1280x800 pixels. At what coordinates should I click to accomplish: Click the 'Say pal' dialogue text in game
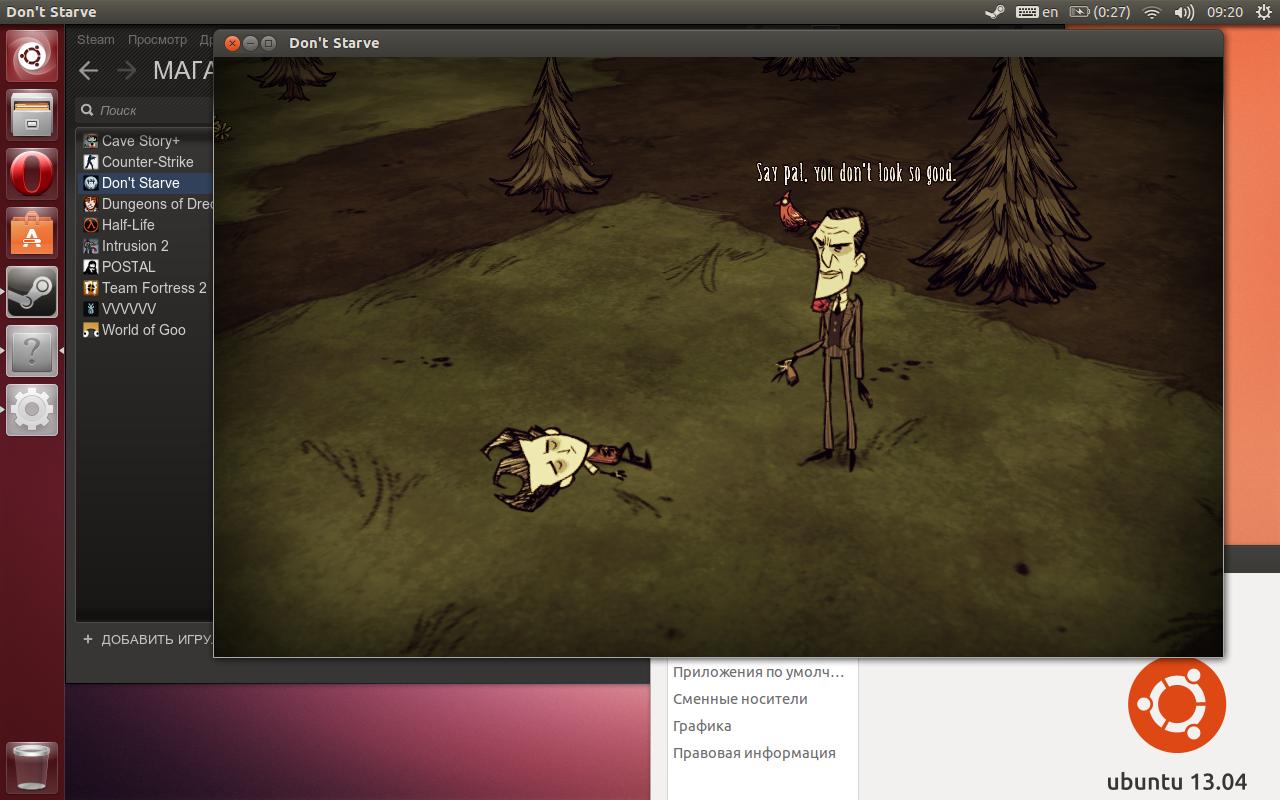pos(856,173)
